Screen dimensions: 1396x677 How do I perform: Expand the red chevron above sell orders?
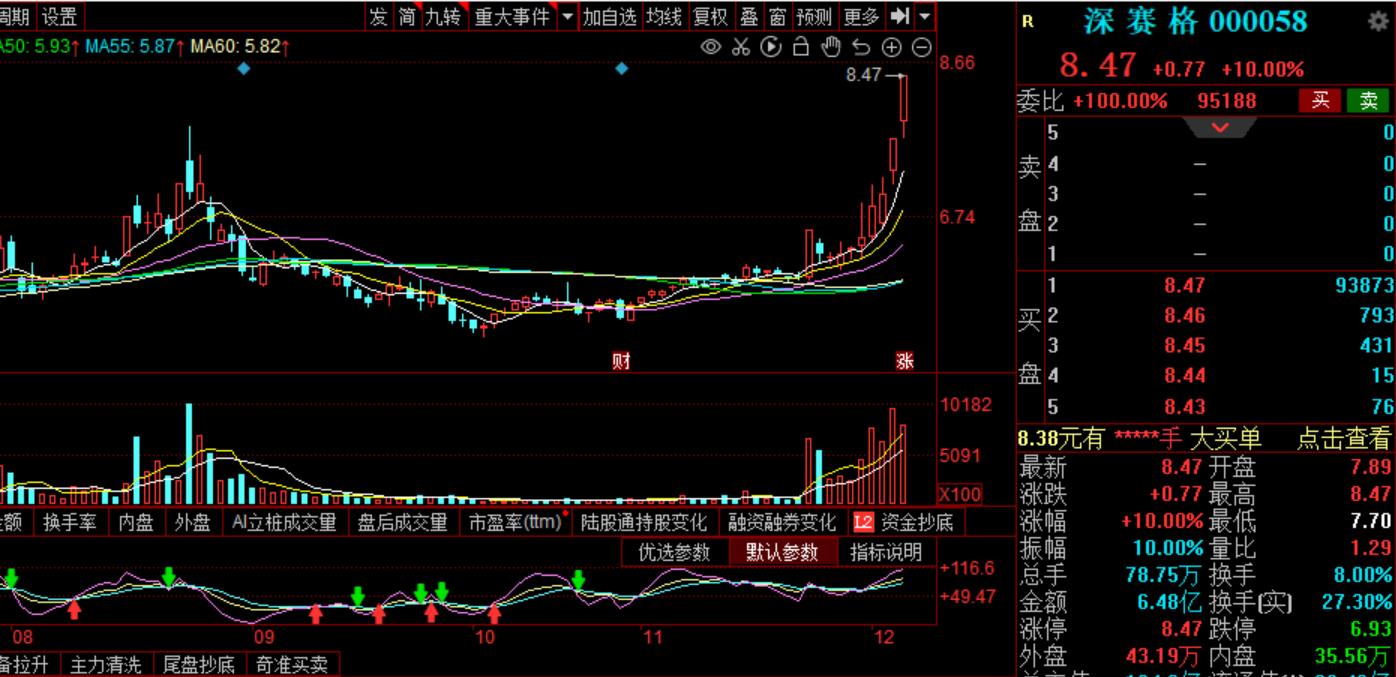[1220, 127]
